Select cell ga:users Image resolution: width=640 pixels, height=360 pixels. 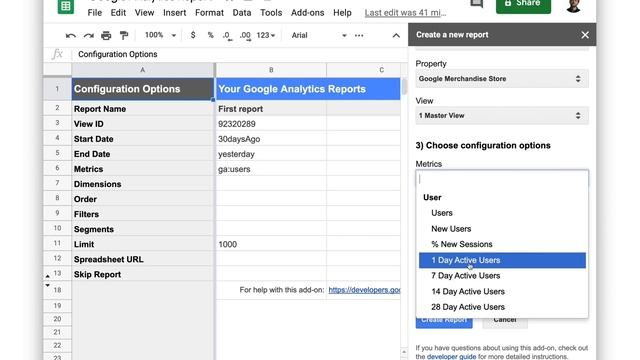point(271,169)
